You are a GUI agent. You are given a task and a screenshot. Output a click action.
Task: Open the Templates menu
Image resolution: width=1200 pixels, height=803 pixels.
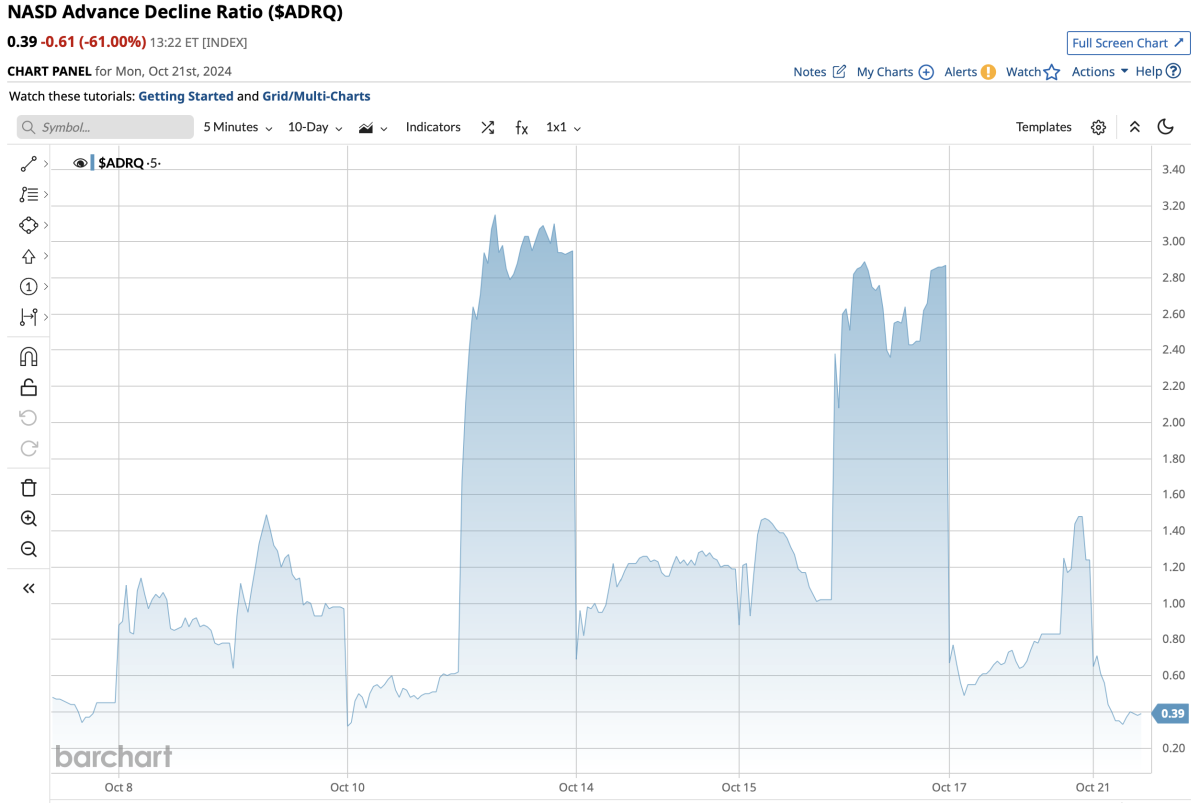[x=1043, y=127]
